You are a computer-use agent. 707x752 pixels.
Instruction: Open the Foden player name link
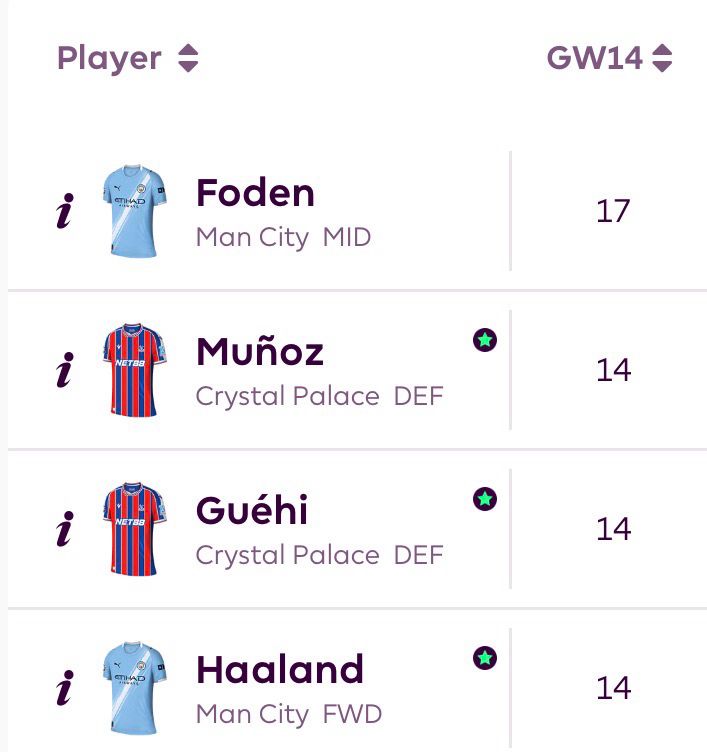[x=255, y=193]
